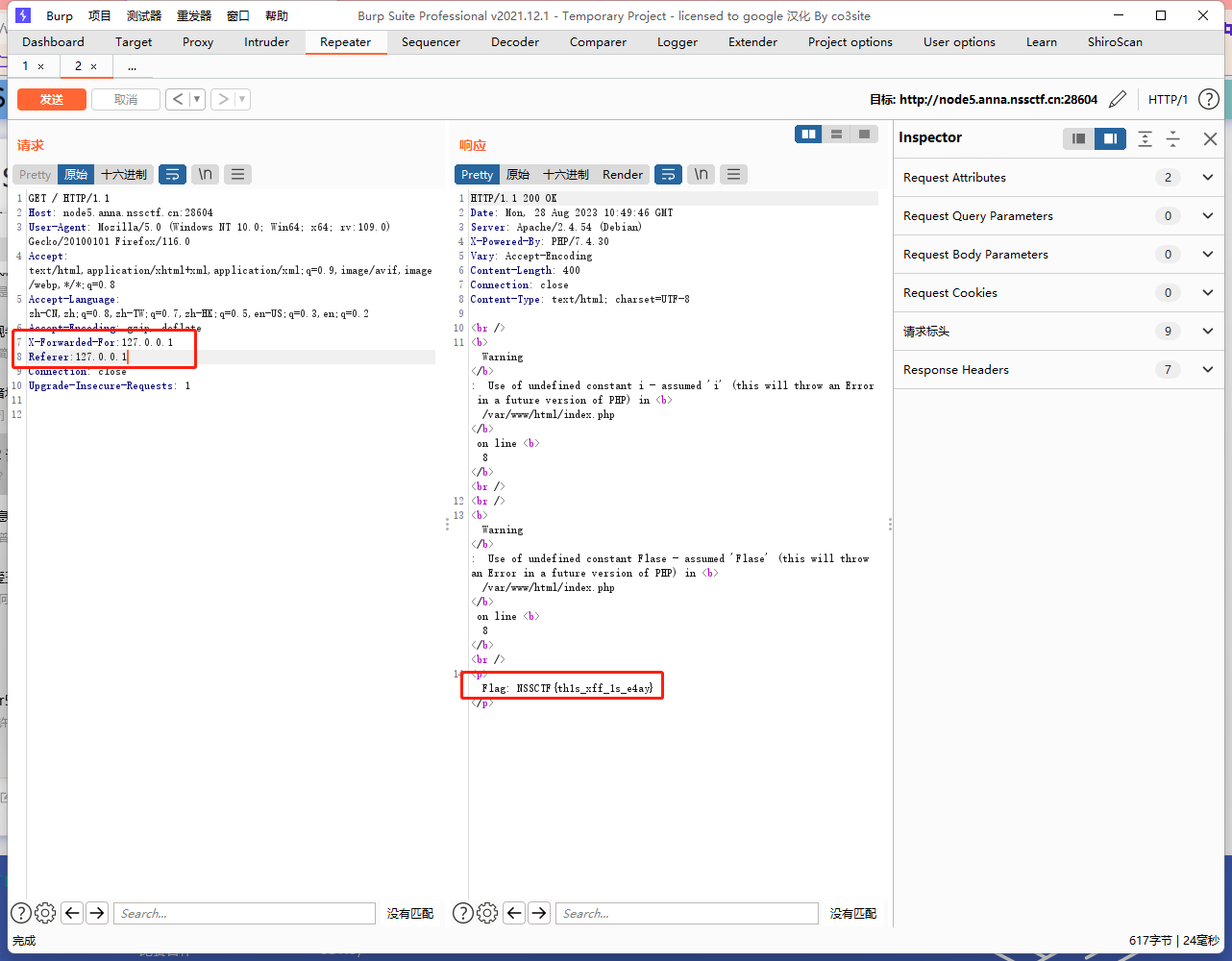Select side-by-side layout icon
The width and height of the screenshot is (1232, 961).
tap(809, 135)
